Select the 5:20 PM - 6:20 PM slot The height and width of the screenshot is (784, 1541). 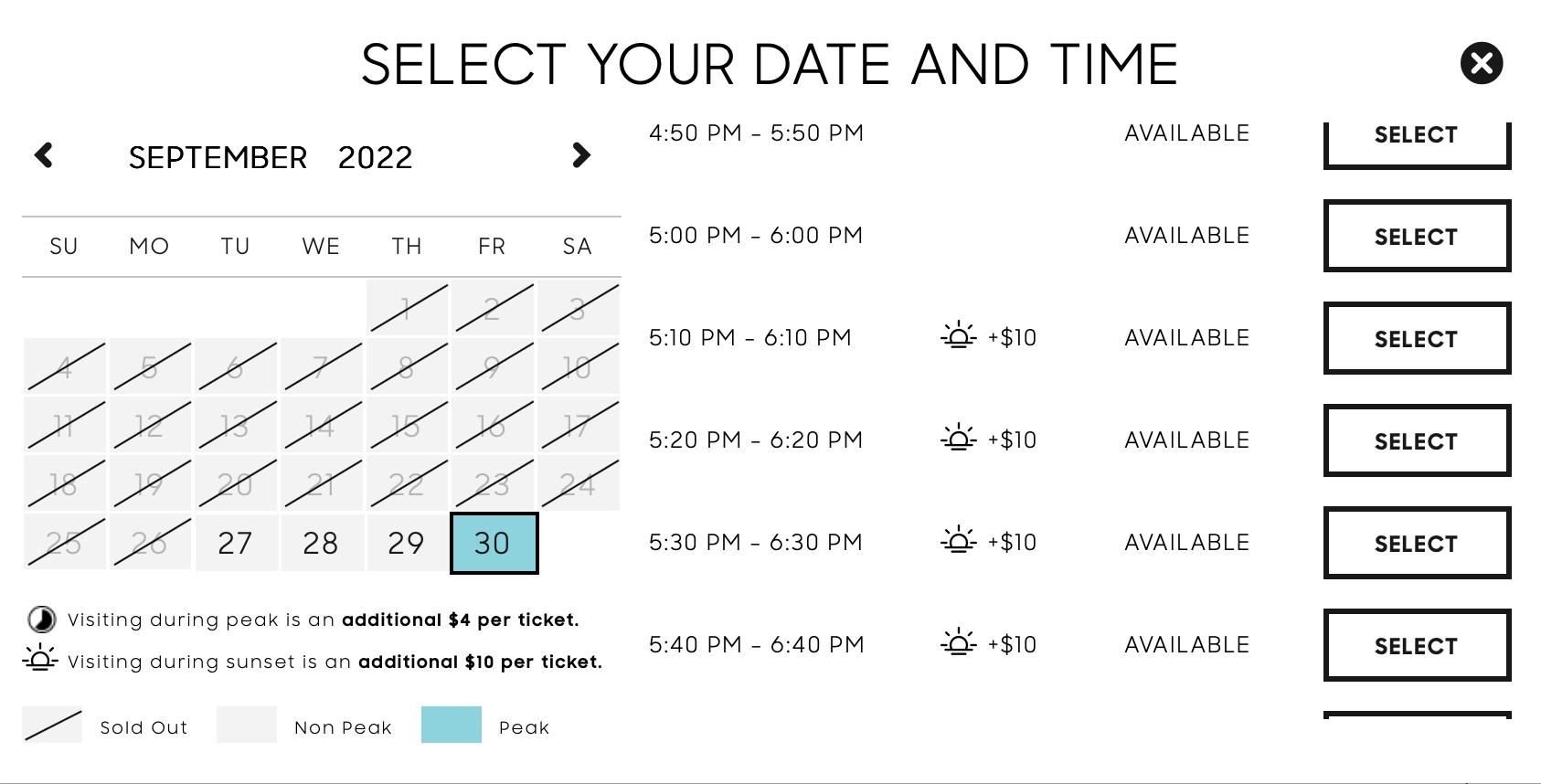1417,440
